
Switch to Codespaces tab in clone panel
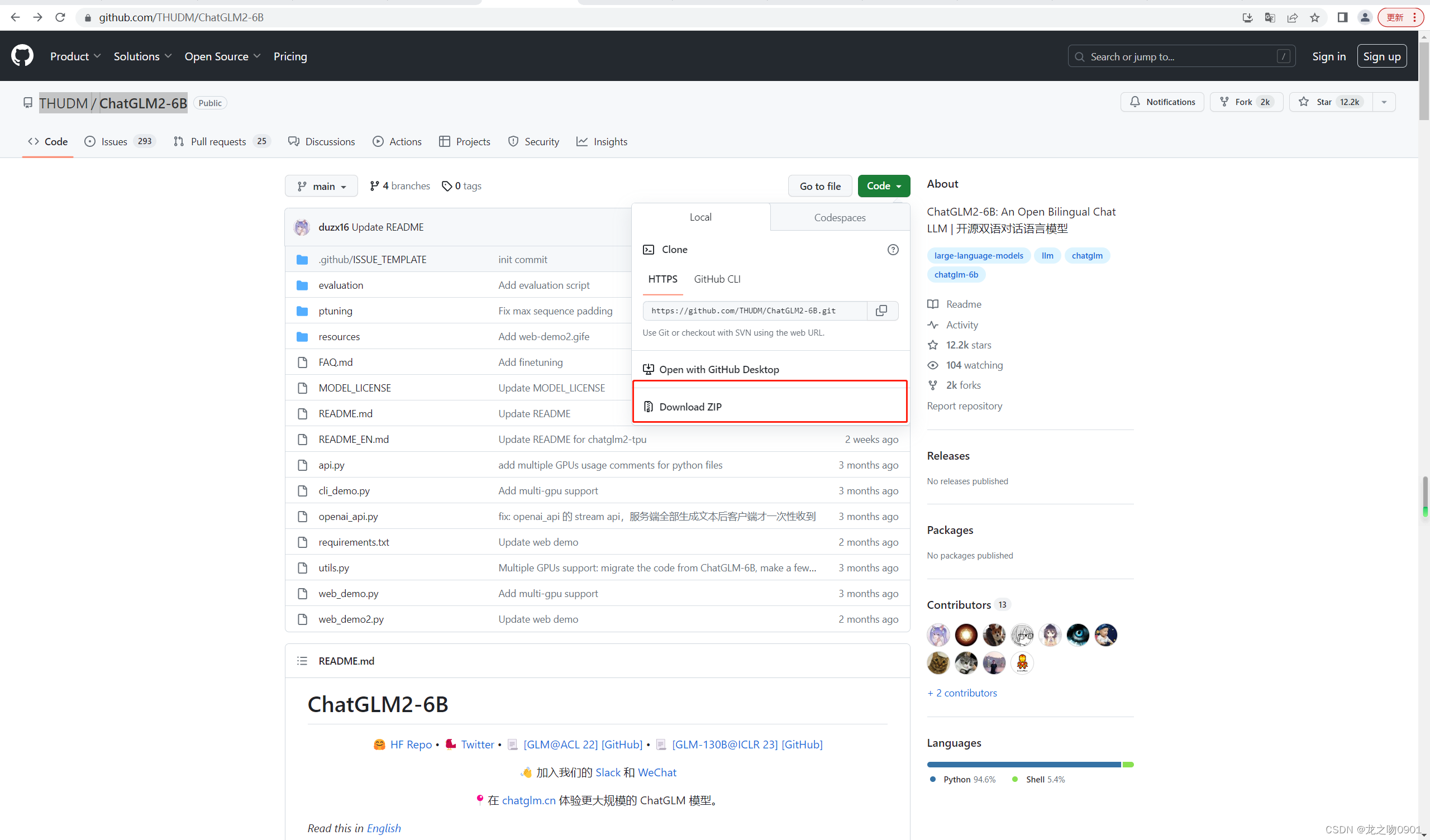(x=840, y=217)
